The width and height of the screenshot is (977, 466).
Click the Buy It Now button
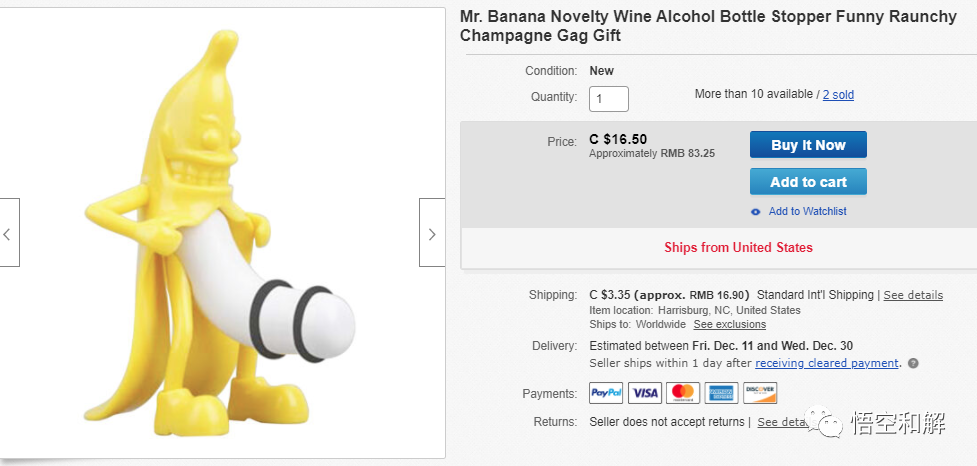[808, 145]
